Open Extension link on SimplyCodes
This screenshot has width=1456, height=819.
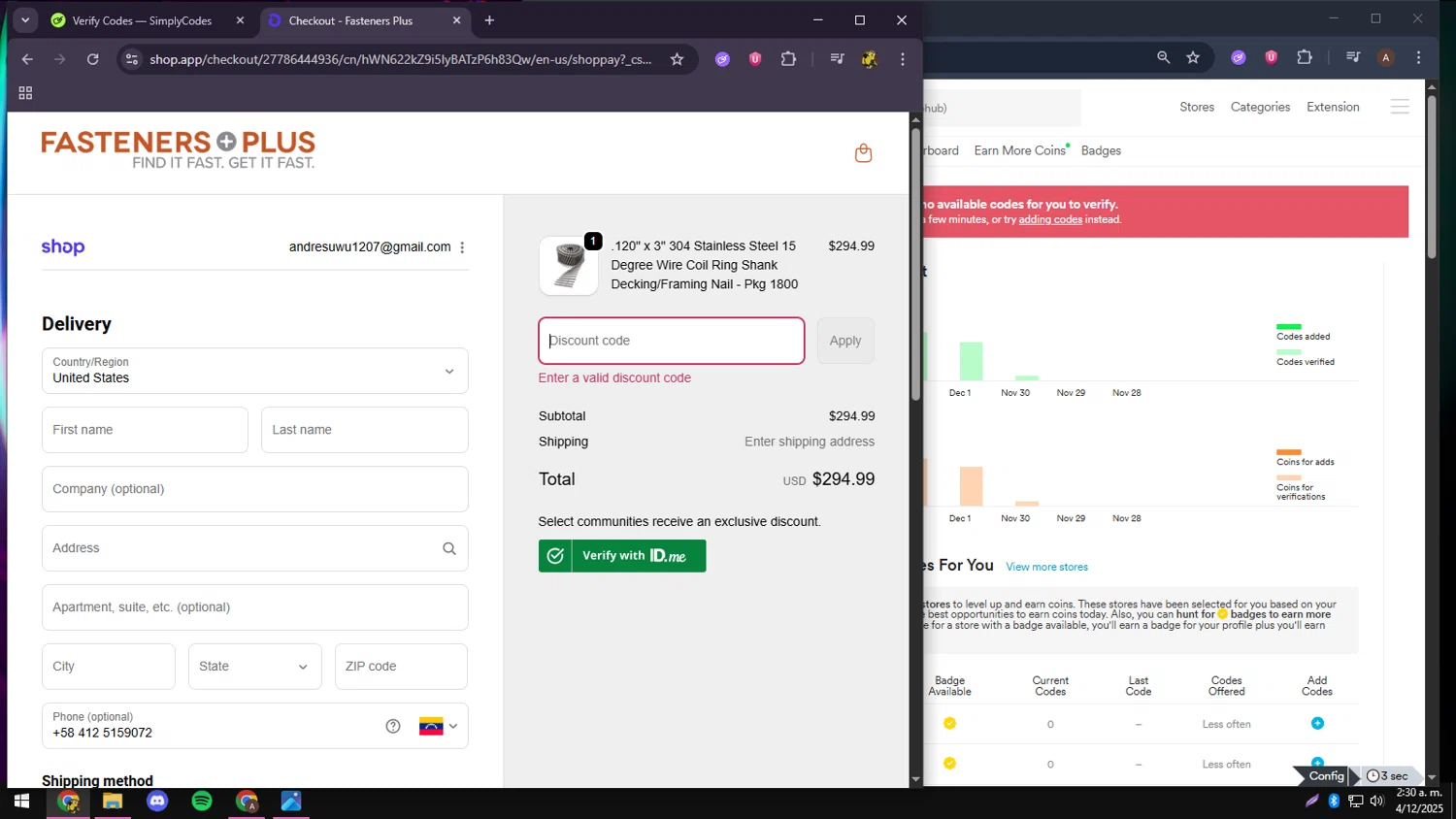coord(1333,107)
